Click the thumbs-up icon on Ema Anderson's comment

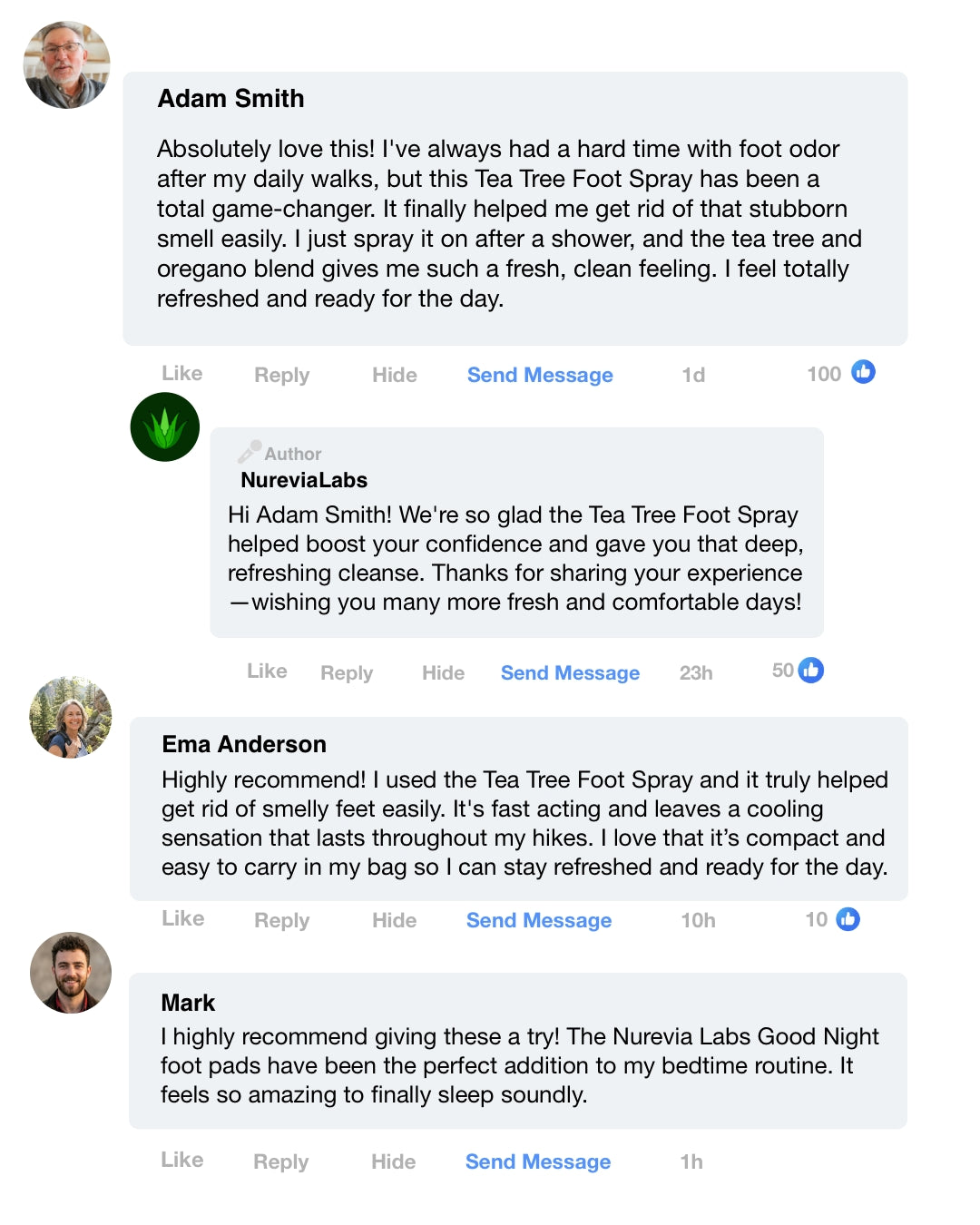(x=848, y=919)
